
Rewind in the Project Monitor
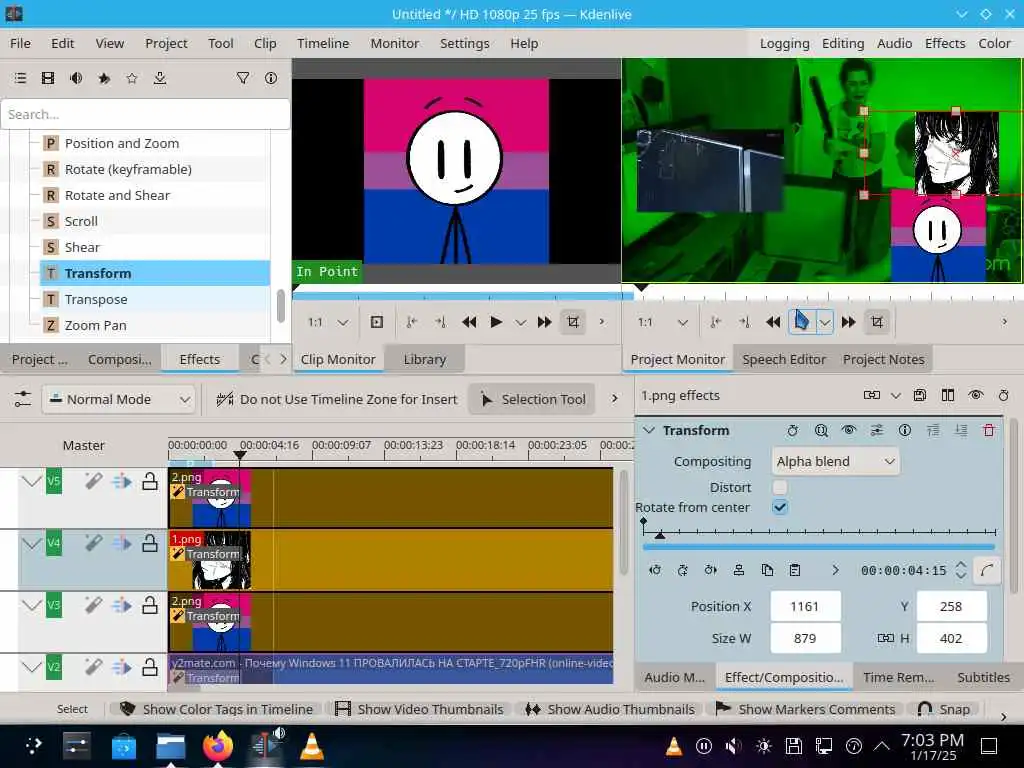click(773, 322)
